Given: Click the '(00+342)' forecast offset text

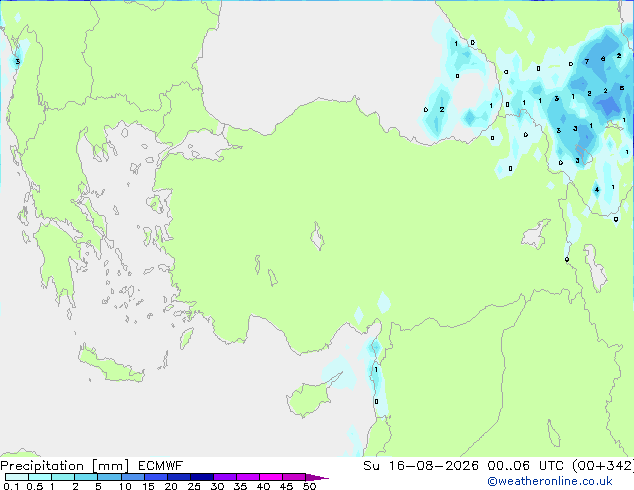Looking at the screenshot, I should pos(603,466).
